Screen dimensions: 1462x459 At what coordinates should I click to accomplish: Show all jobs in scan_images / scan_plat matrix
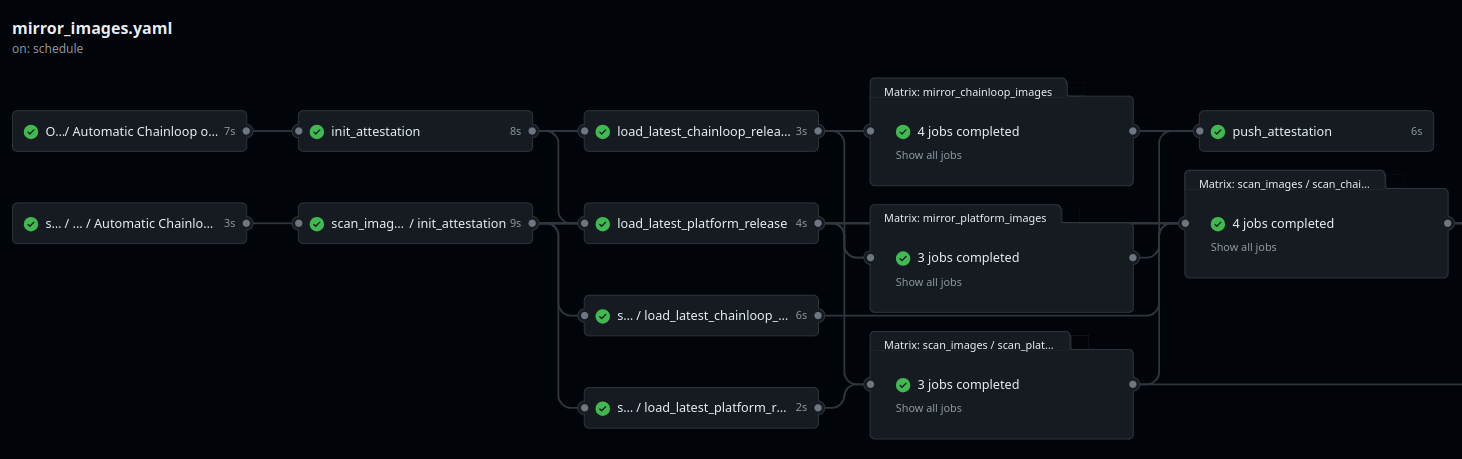click(x=928, y=408)
